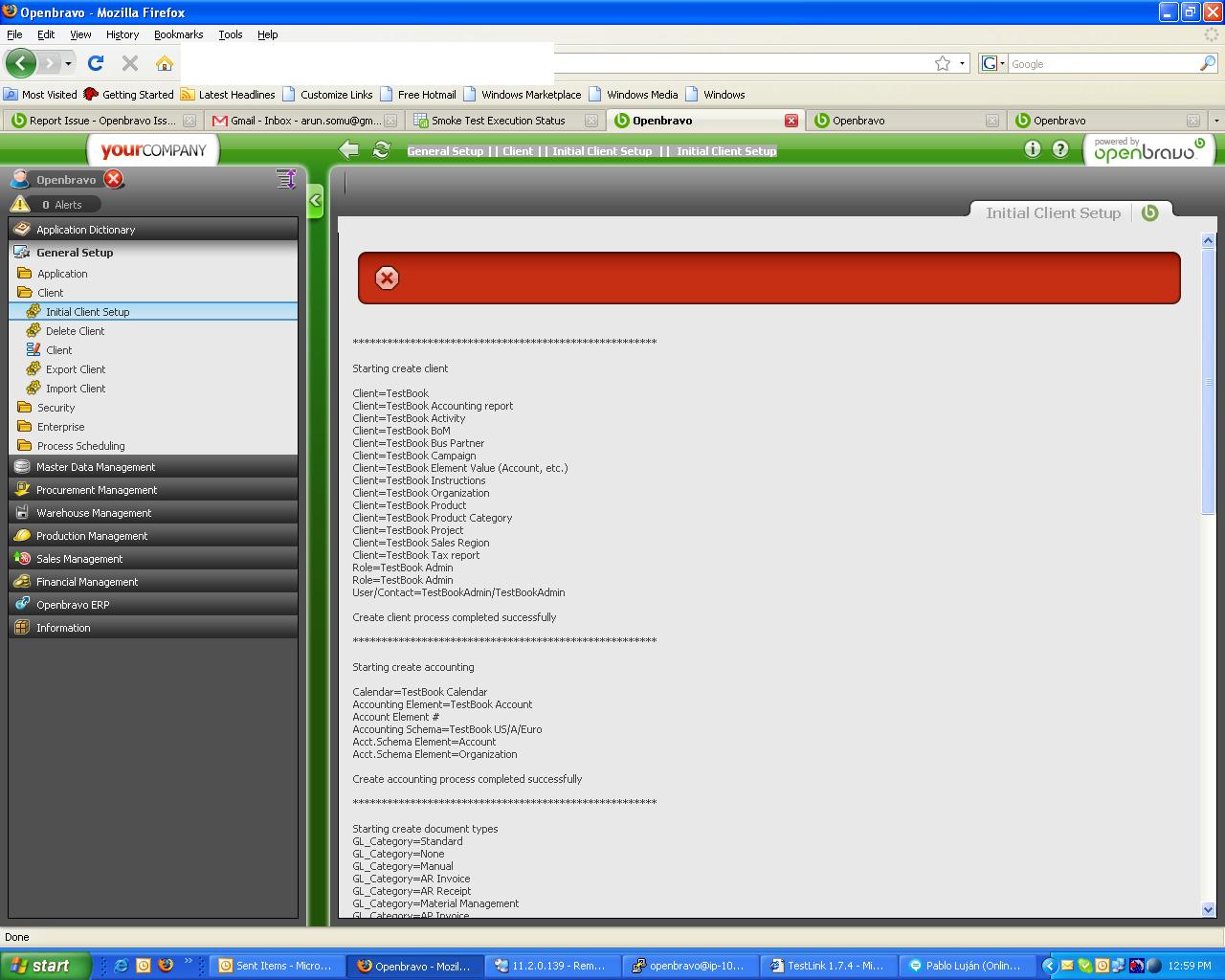
Task: Click the content pane vertical scrollbar thumb
Action: point(1208,382)
